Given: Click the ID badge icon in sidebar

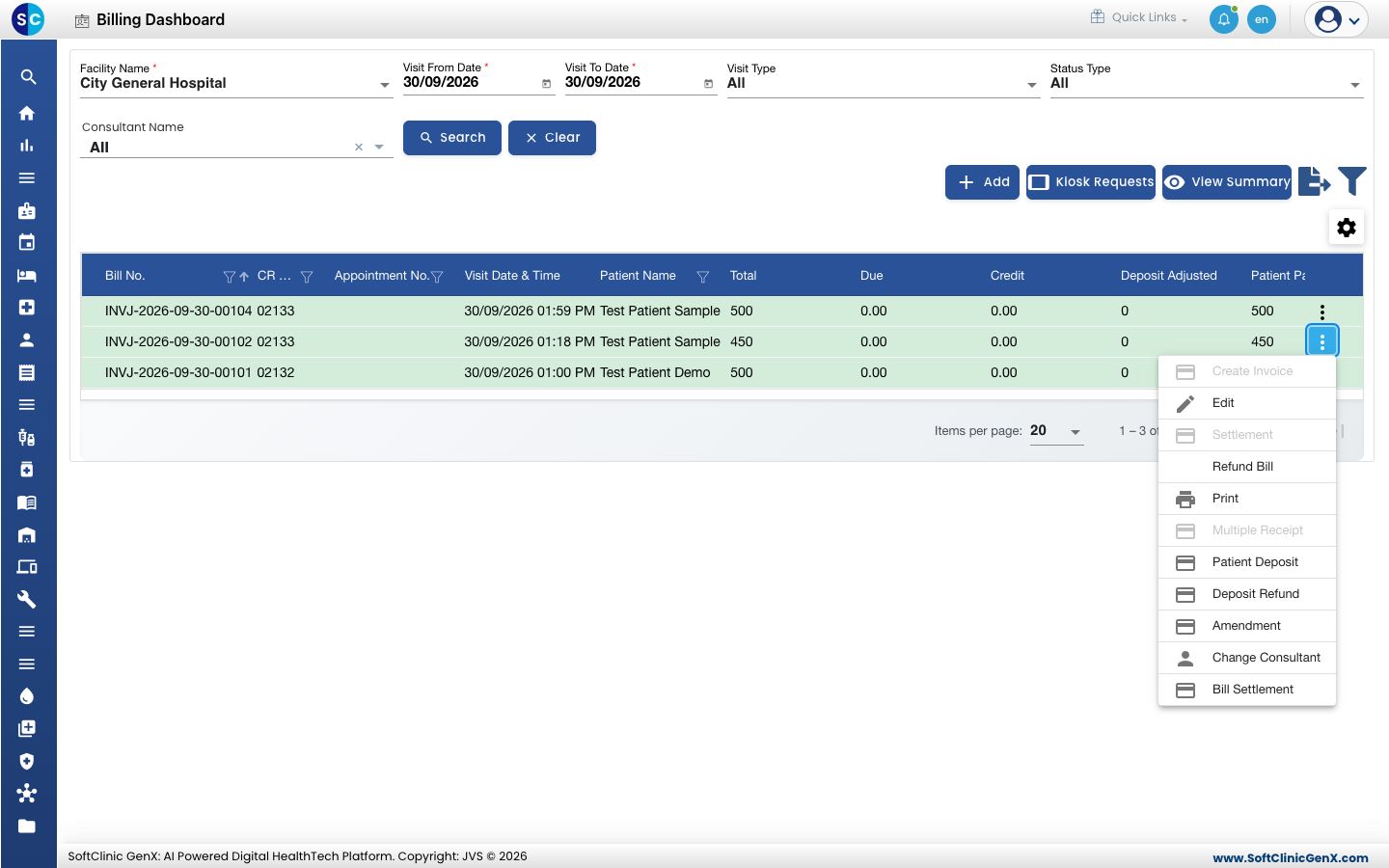Looking at the screenshot, I should [x=27, y=210].
